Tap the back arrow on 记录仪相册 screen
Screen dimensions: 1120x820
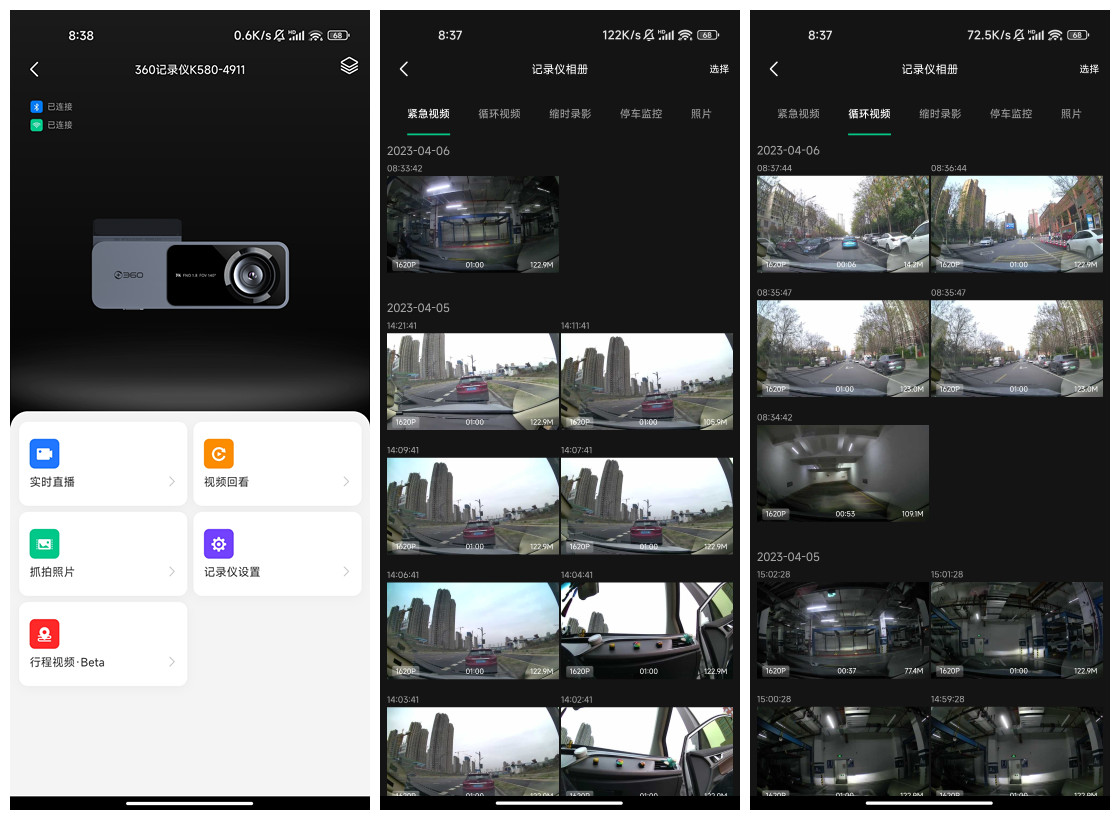[404, 69]
